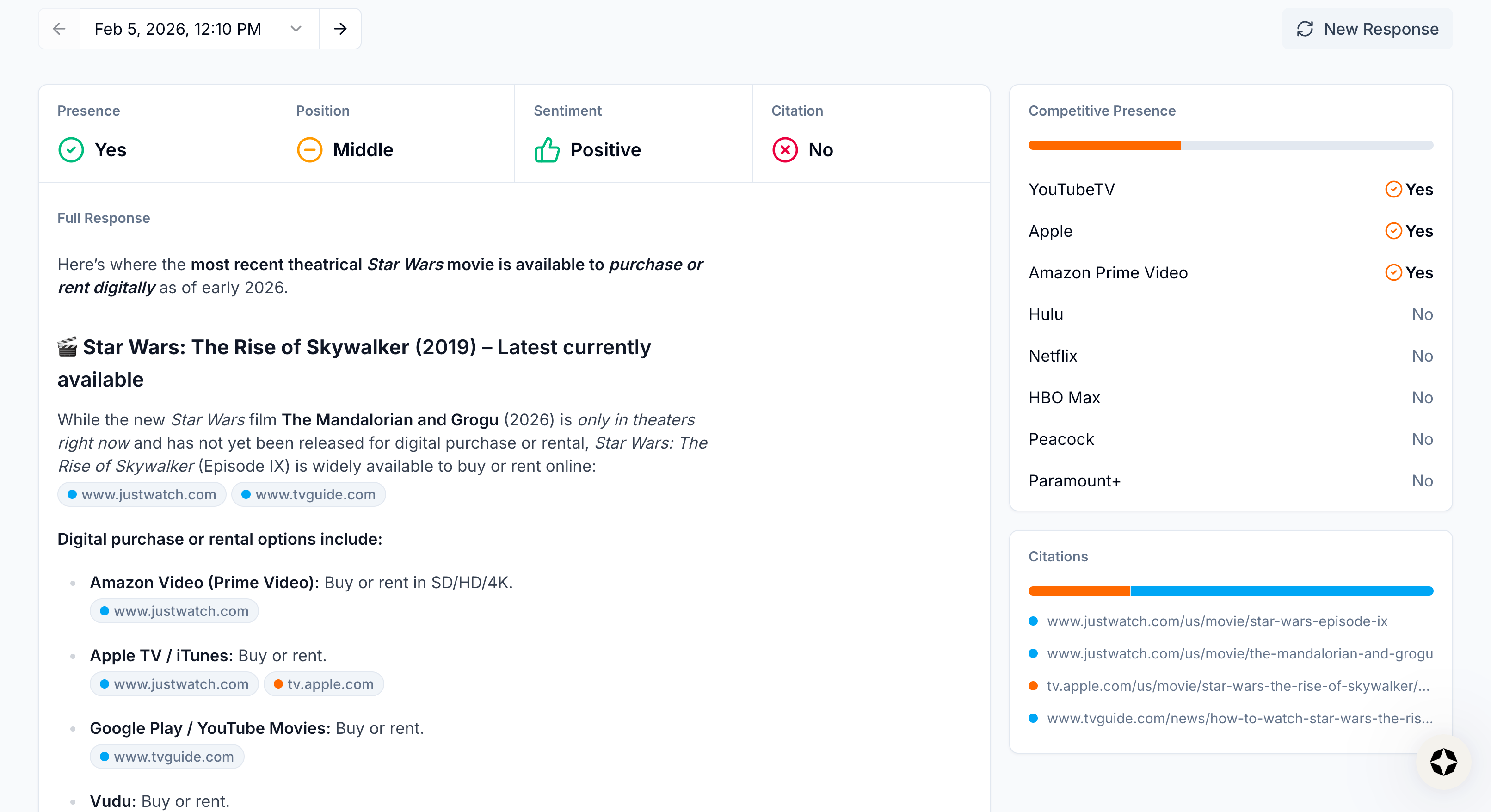
Task: Click the green Presence check icon
Action: [x=71, y=150]
